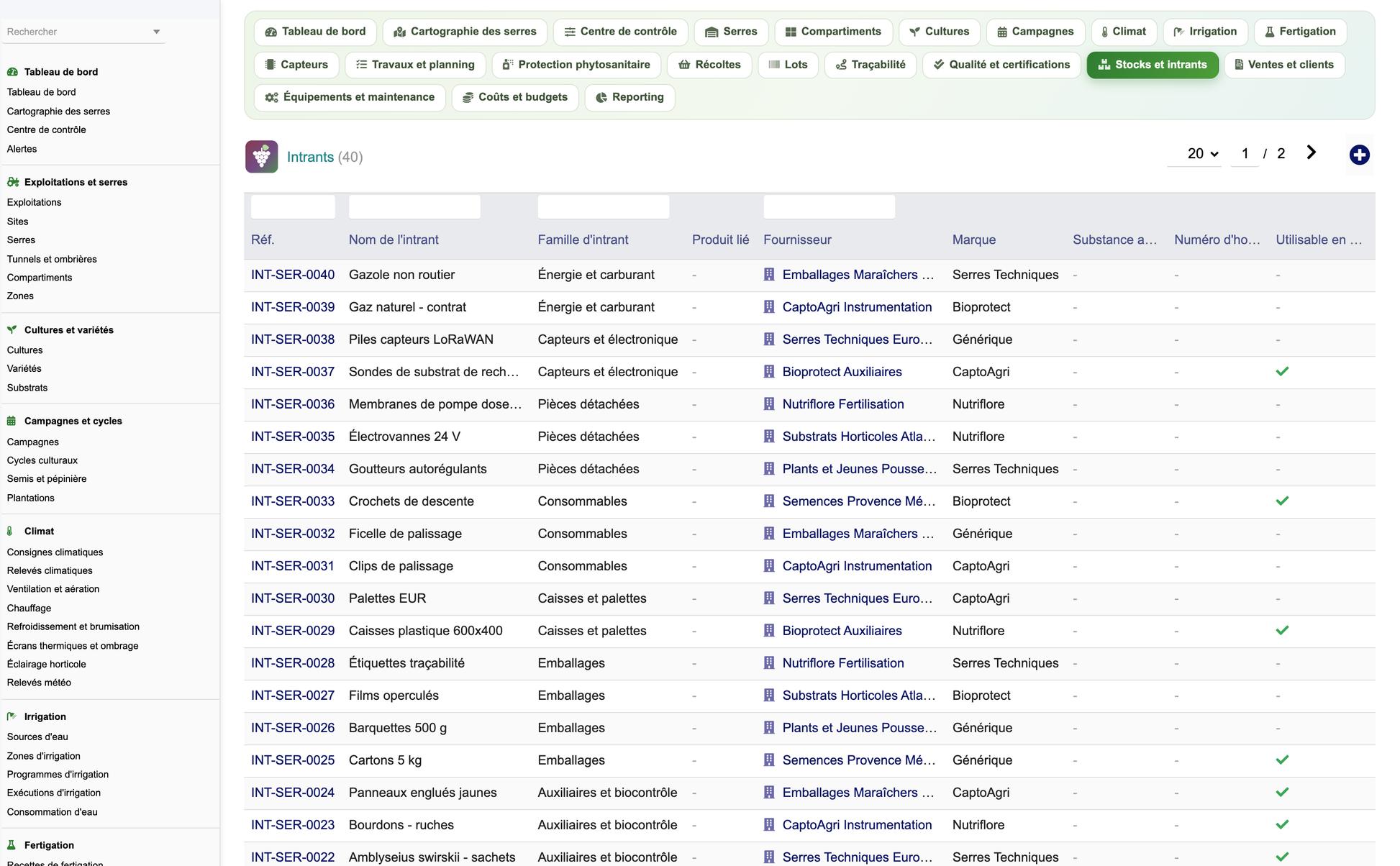1400x866 pixels.
Task: Open Ventes et clients tab
Action: [1284, 65]
